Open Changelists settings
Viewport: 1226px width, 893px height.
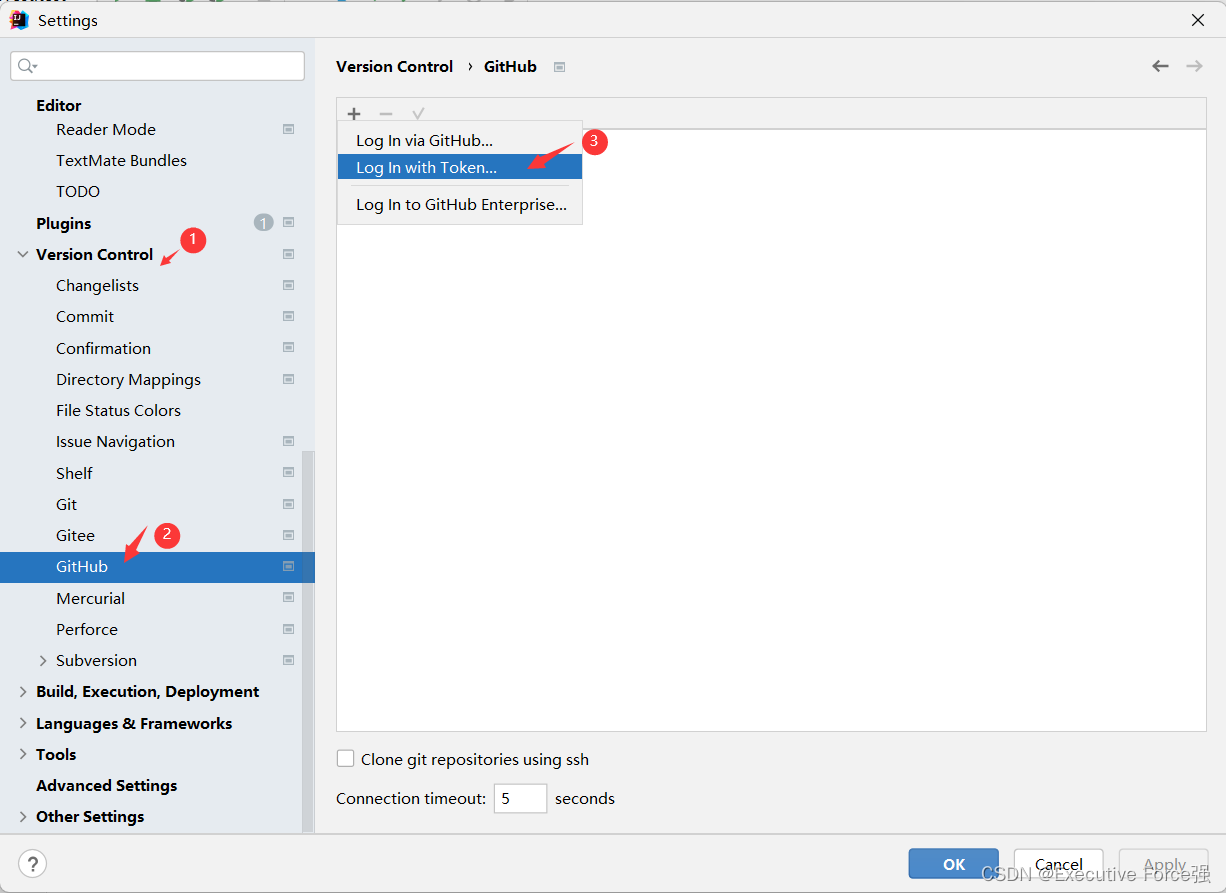tap(97, 285)
